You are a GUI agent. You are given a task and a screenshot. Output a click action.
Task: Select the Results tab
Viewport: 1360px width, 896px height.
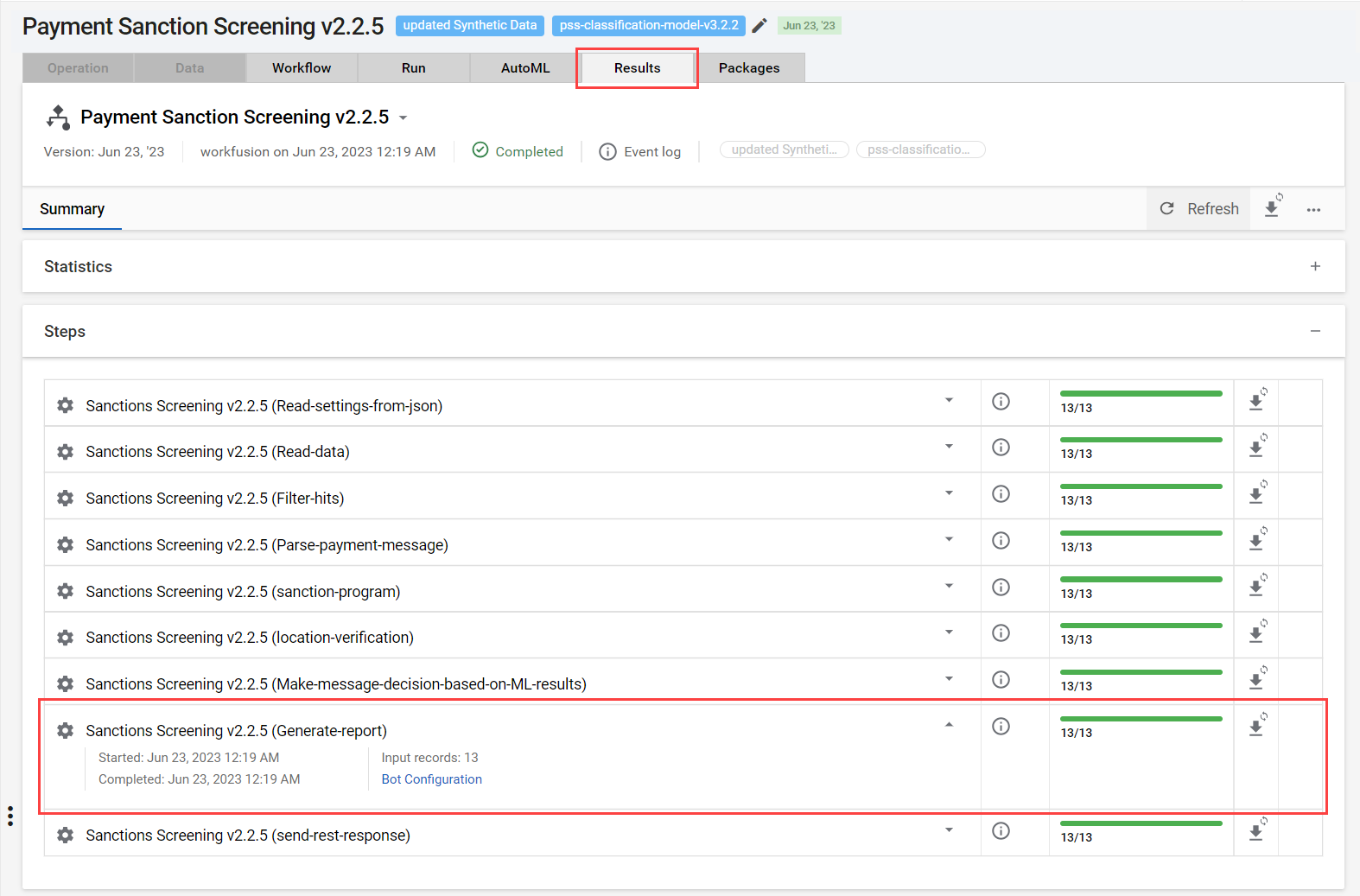pos(638,68)
